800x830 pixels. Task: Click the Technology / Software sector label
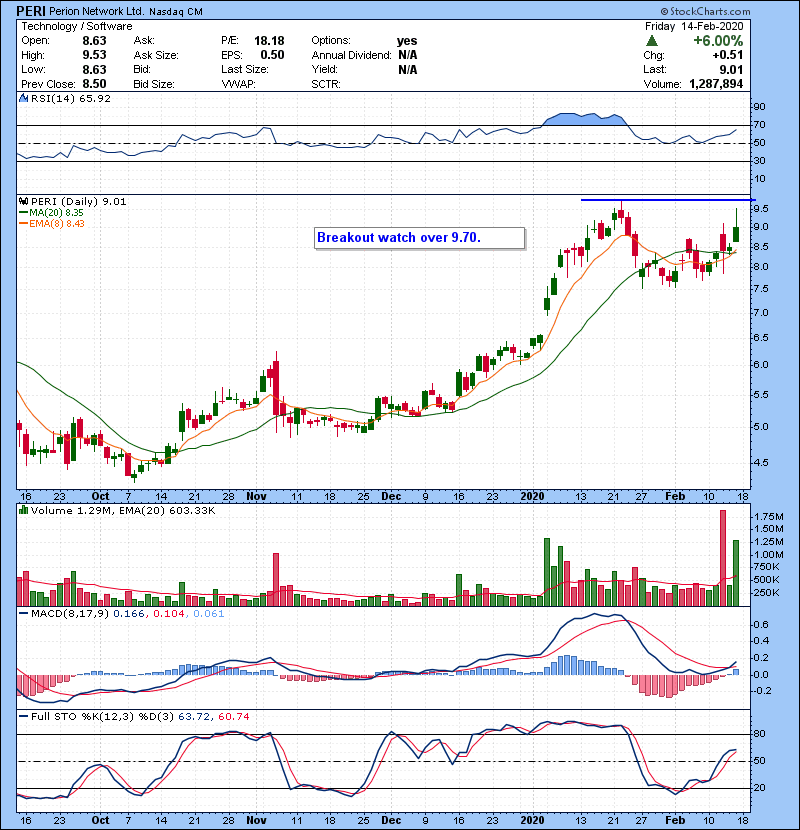click(x=77, y=26)
